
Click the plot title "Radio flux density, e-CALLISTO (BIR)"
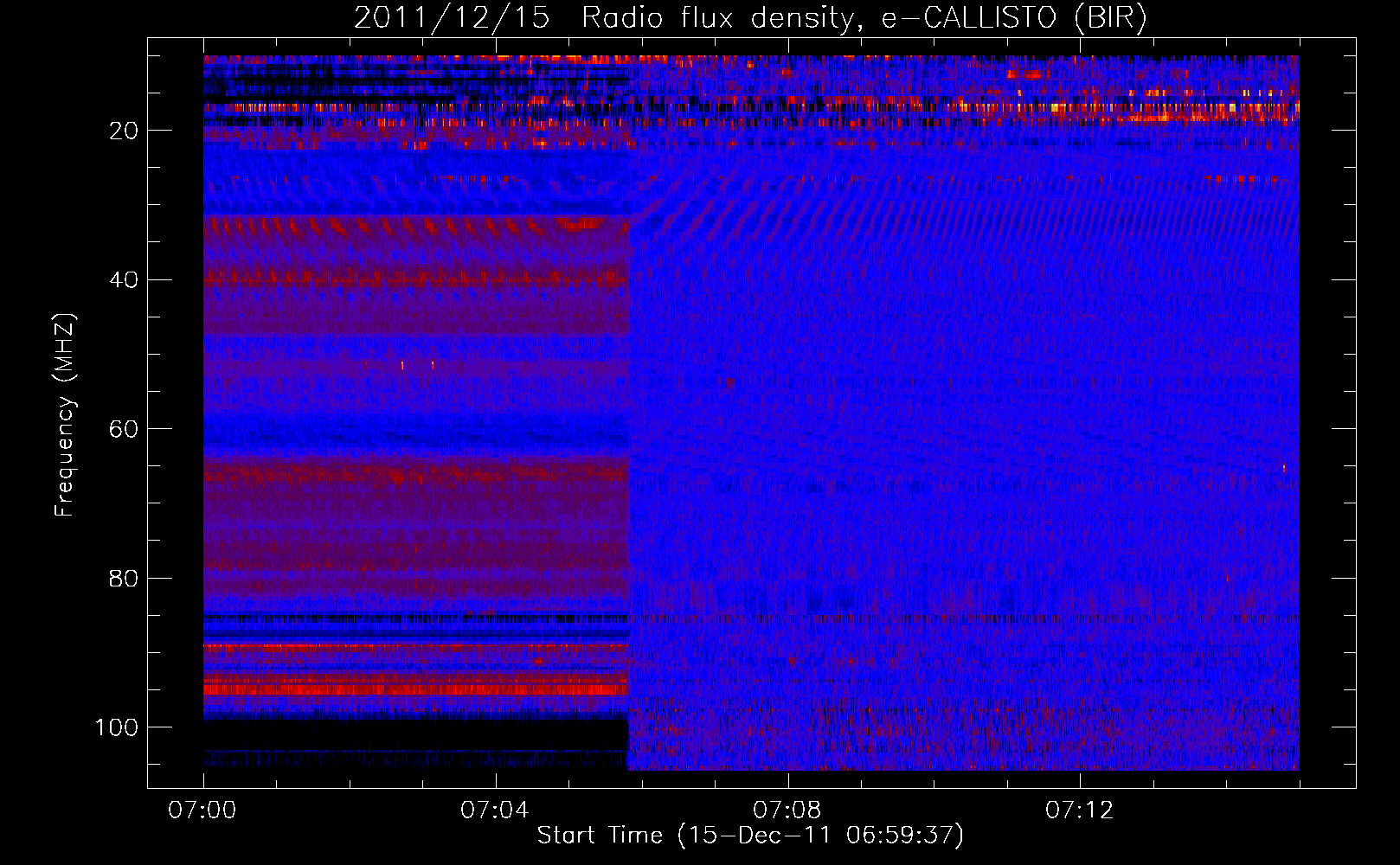click(864, 18)
